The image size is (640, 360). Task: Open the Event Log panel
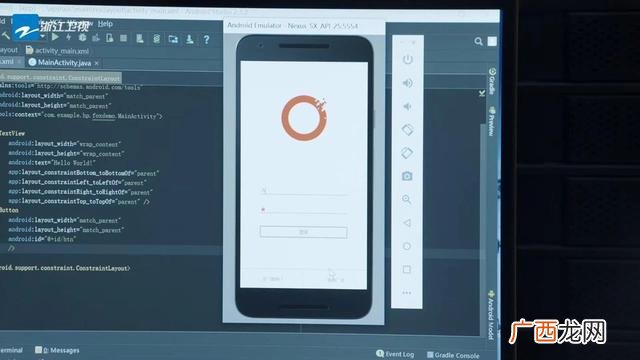pos(395,354)
